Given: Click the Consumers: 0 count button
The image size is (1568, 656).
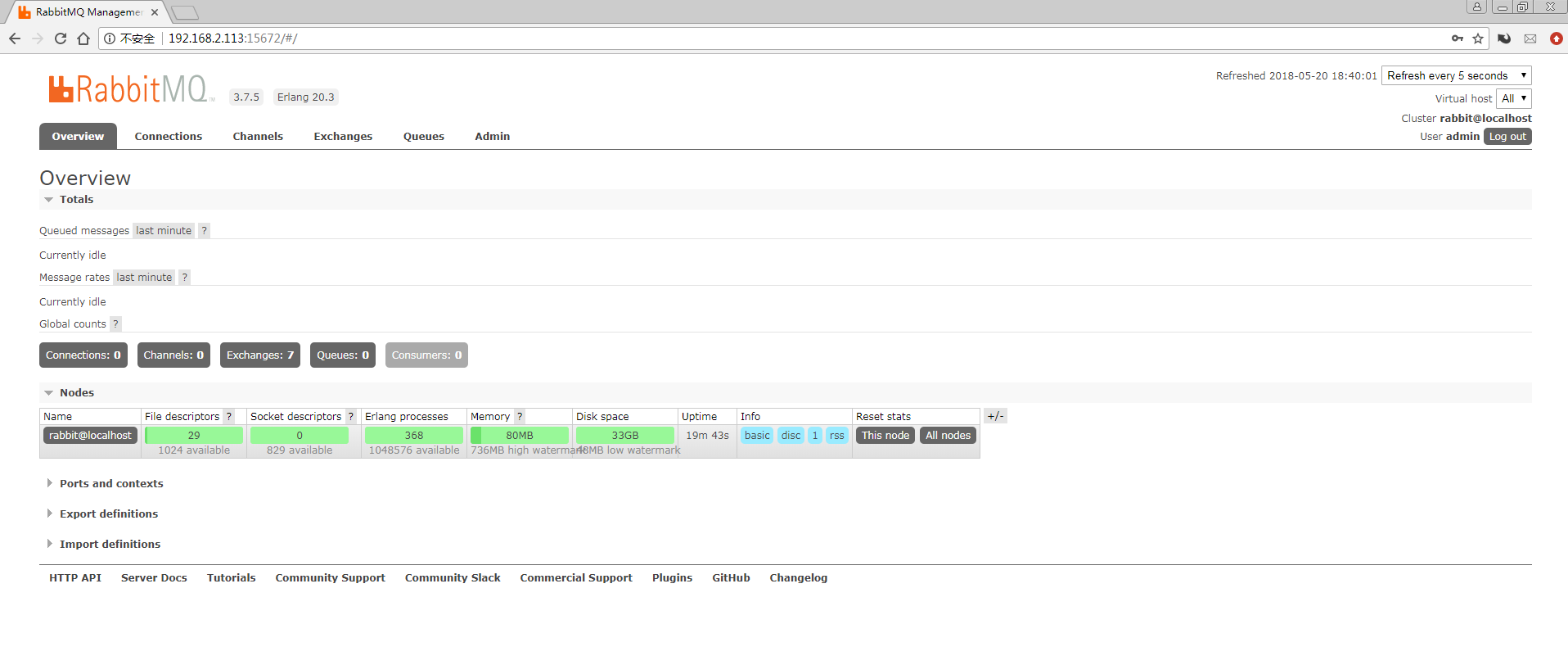Looking at the screenshot, I should pos(426,355).
